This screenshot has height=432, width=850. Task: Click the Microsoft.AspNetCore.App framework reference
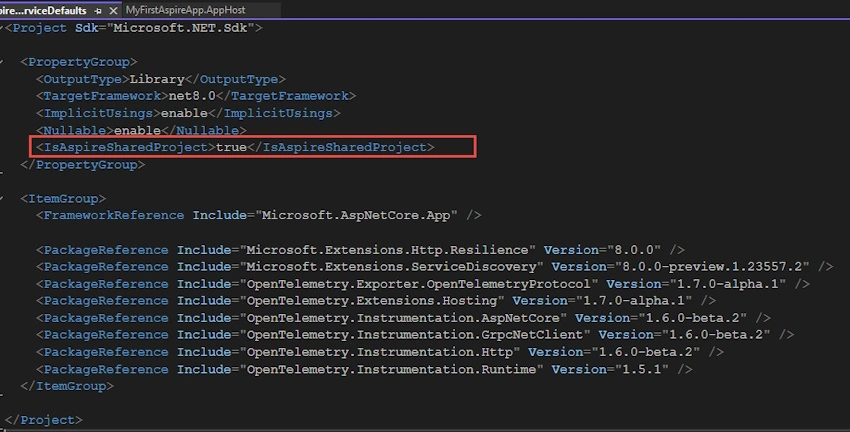(x=356, y=216)
